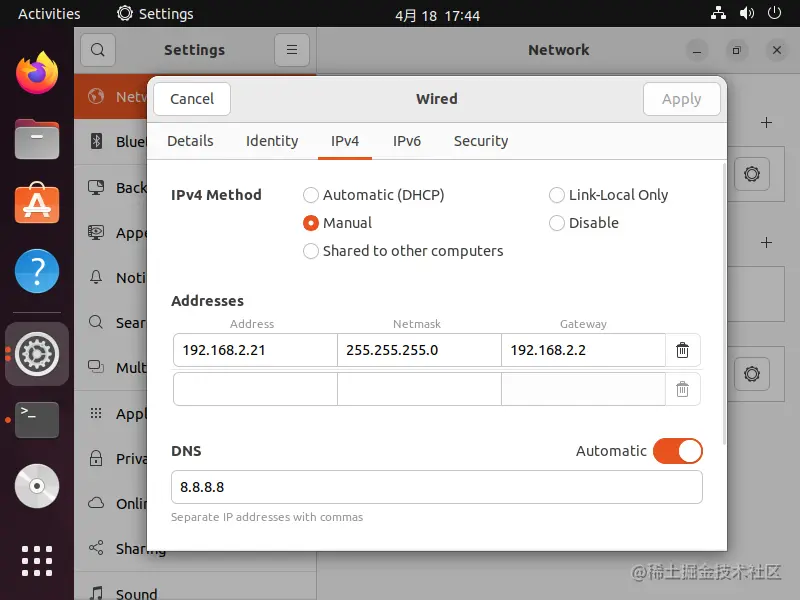Turn off Automatic DNS switch
Image resolution: width=800 pixels, height=600 pixels.
click(677, 451)
